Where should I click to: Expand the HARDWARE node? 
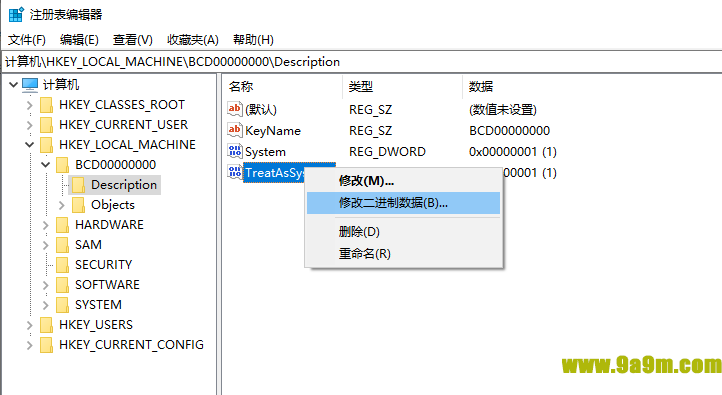[x=46, y=225]
